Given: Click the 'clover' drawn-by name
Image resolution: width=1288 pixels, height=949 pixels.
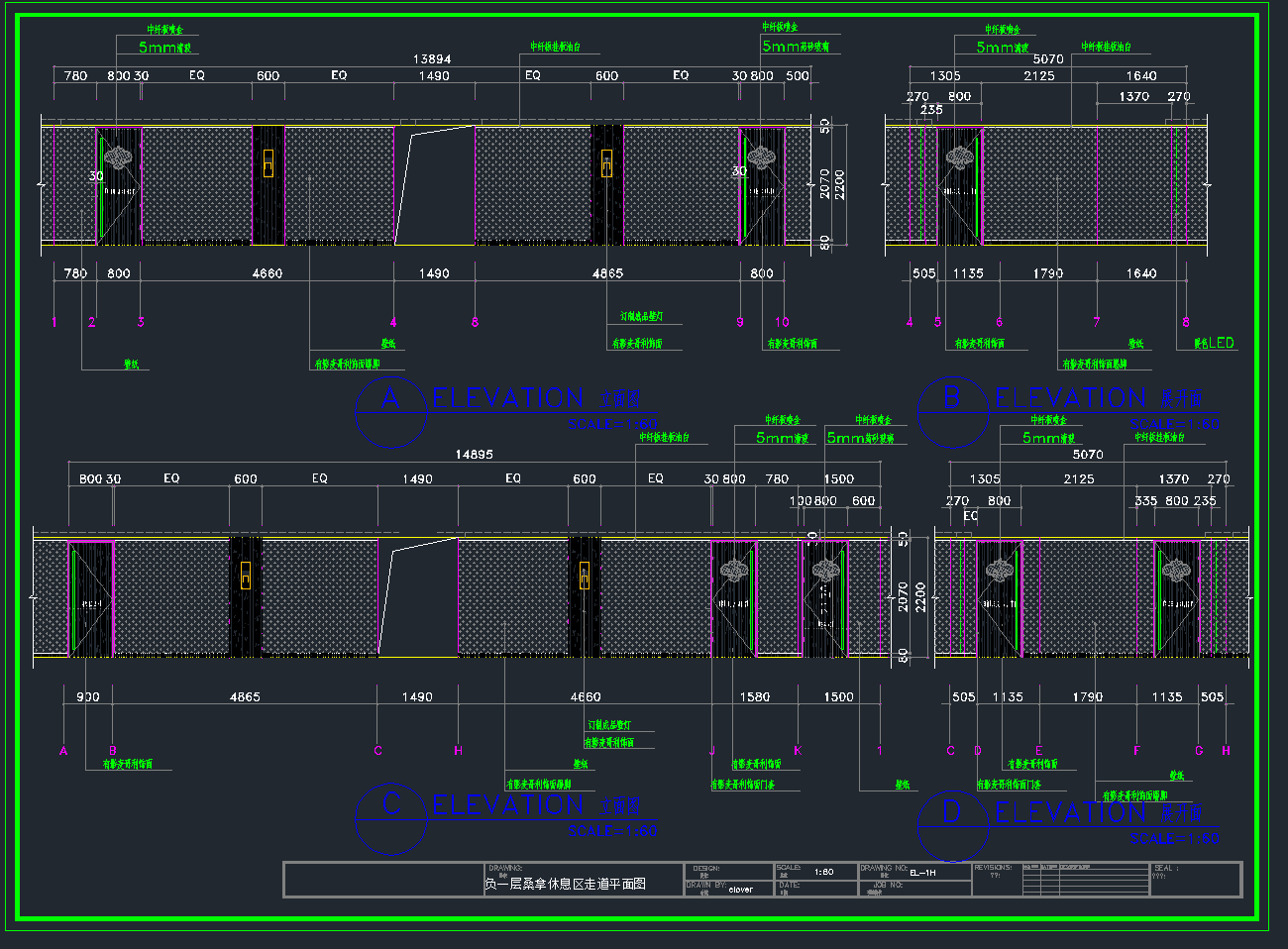Looking at the screenshot, I should (740, 890).
